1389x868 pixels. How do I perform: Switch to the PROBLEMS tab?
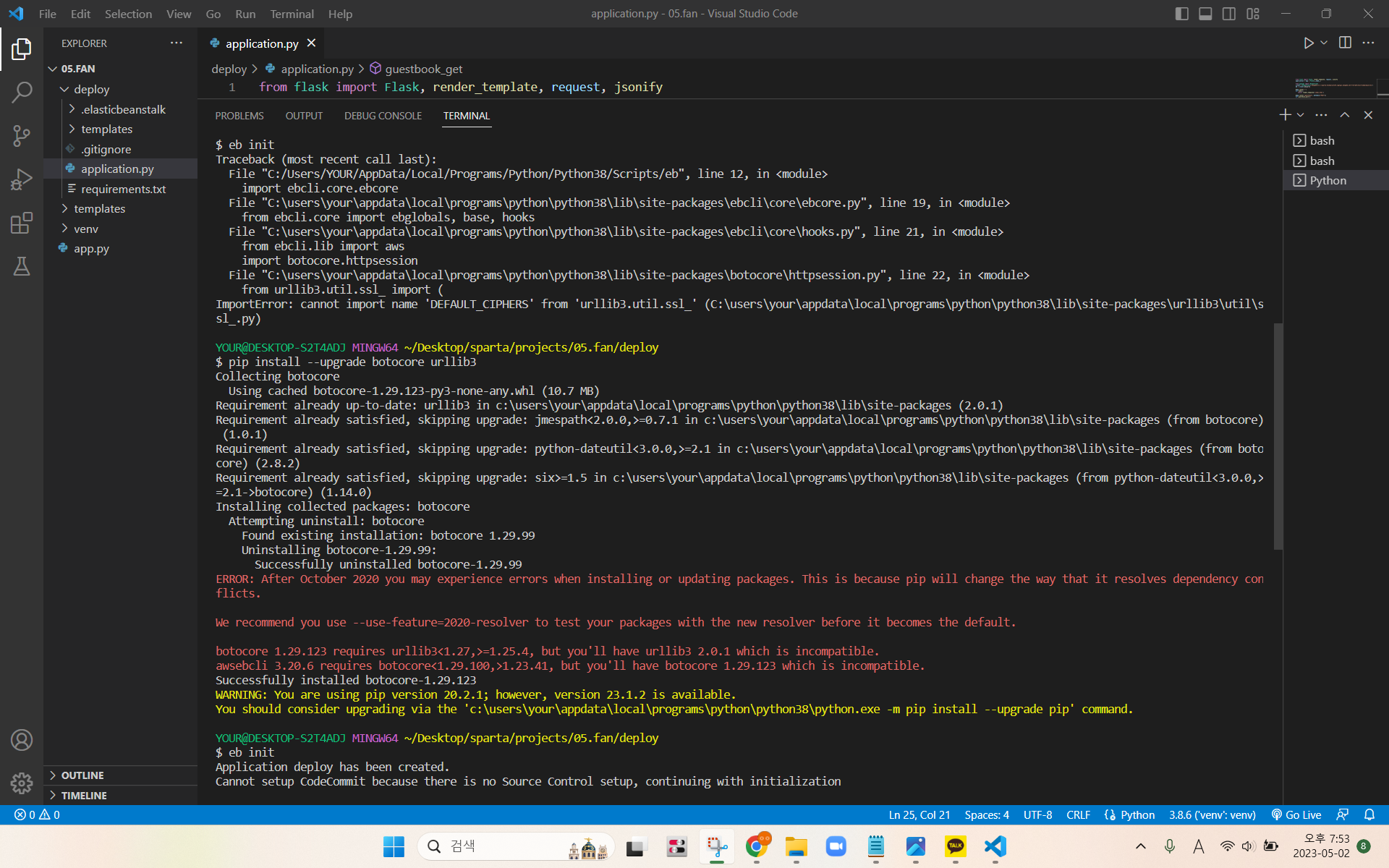[x=239, y=116]
